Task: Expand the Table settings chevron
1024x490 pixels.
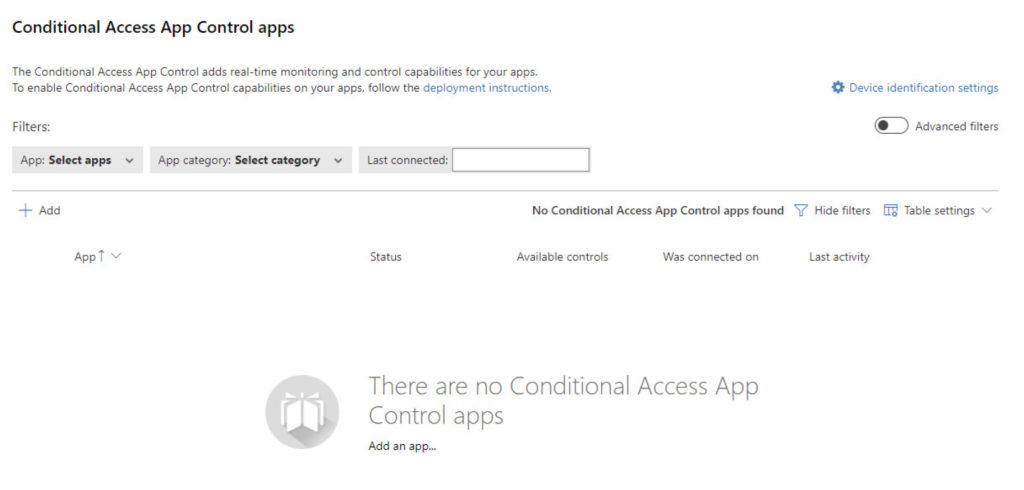Action: tap(987, 211)
